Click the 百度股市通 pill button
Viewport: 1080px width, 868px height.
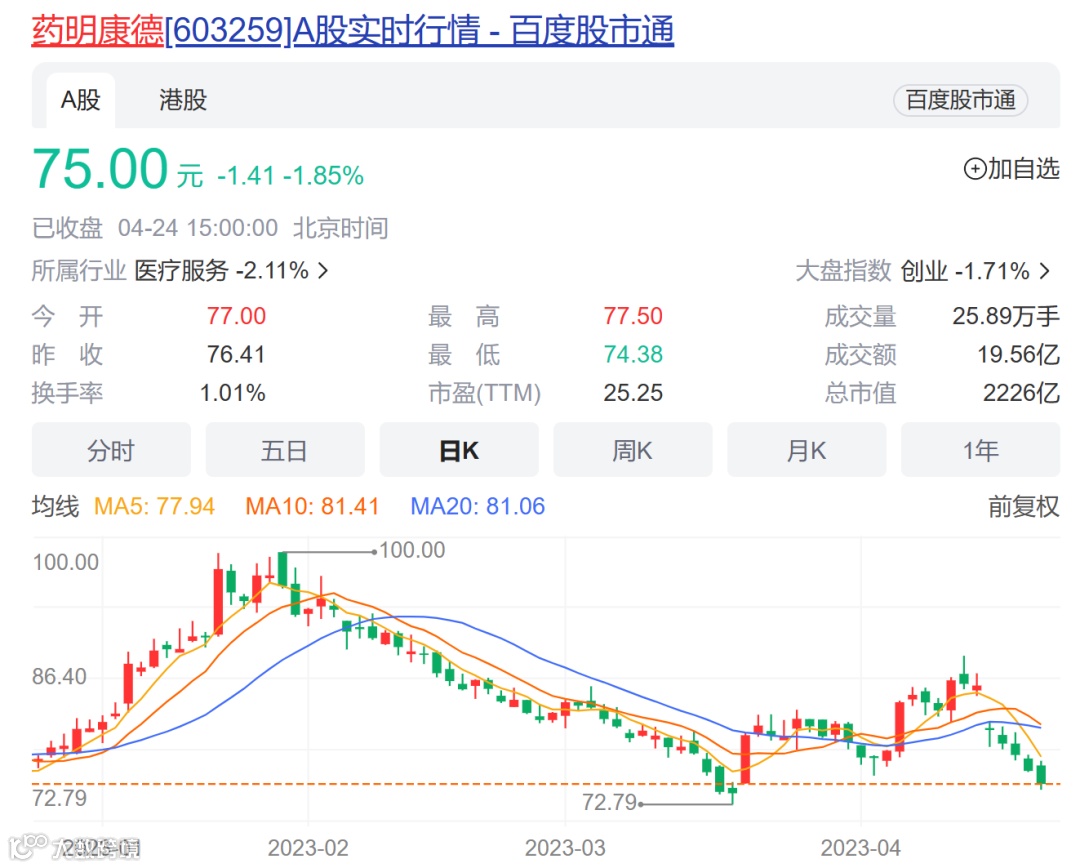[x=960, y=101]
